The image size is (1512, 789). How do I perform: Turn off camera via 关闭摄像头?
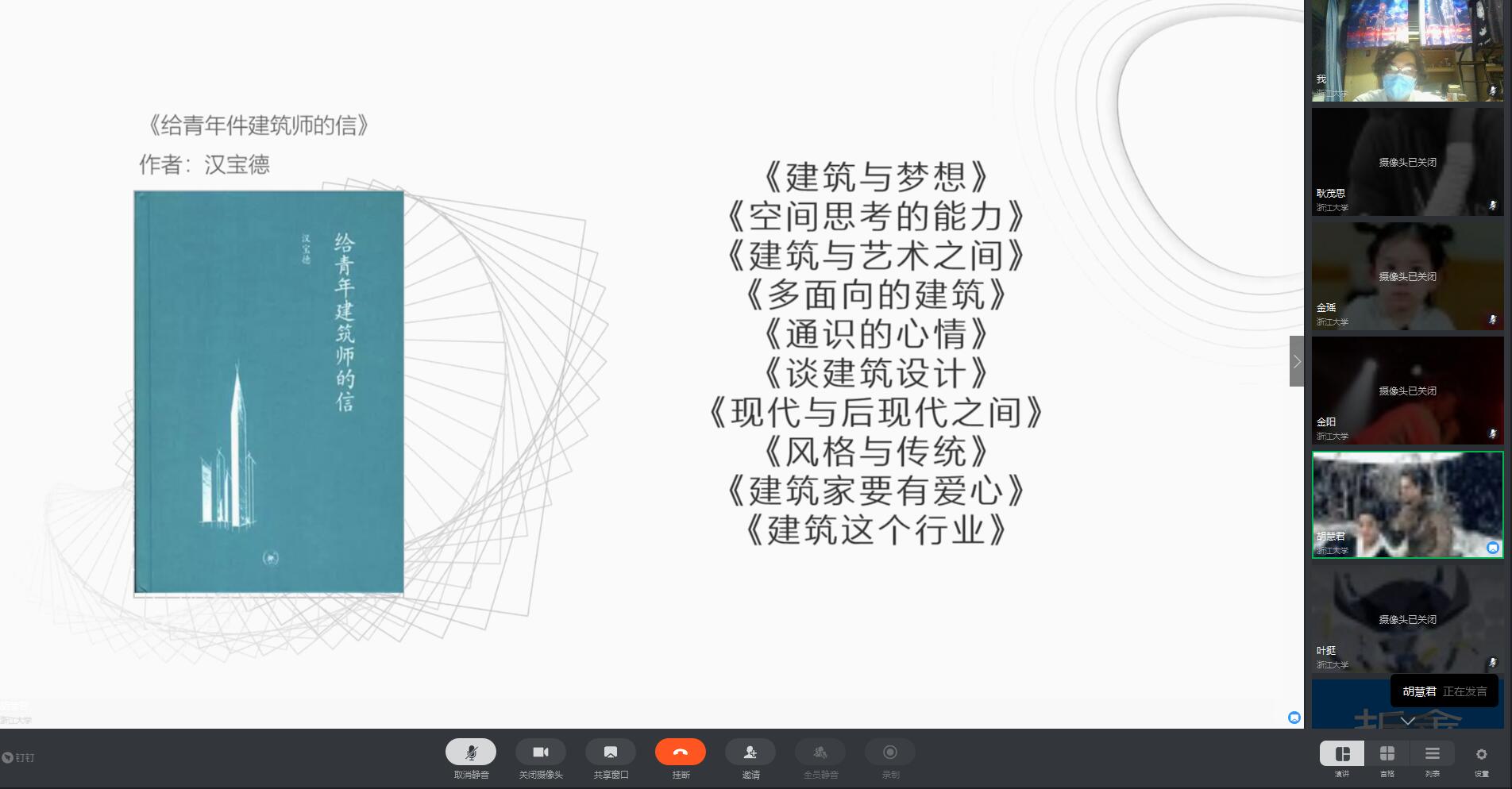click(x=541, y=752)
